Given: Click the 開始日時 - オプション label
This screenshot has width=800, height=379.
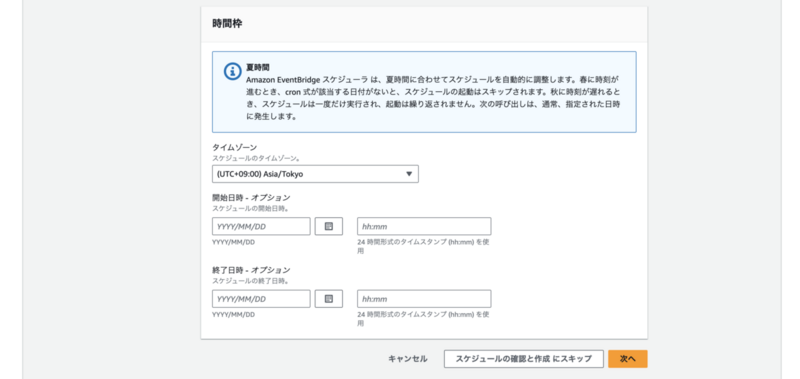Looking at the screenshot, I should tap(251, 197).
